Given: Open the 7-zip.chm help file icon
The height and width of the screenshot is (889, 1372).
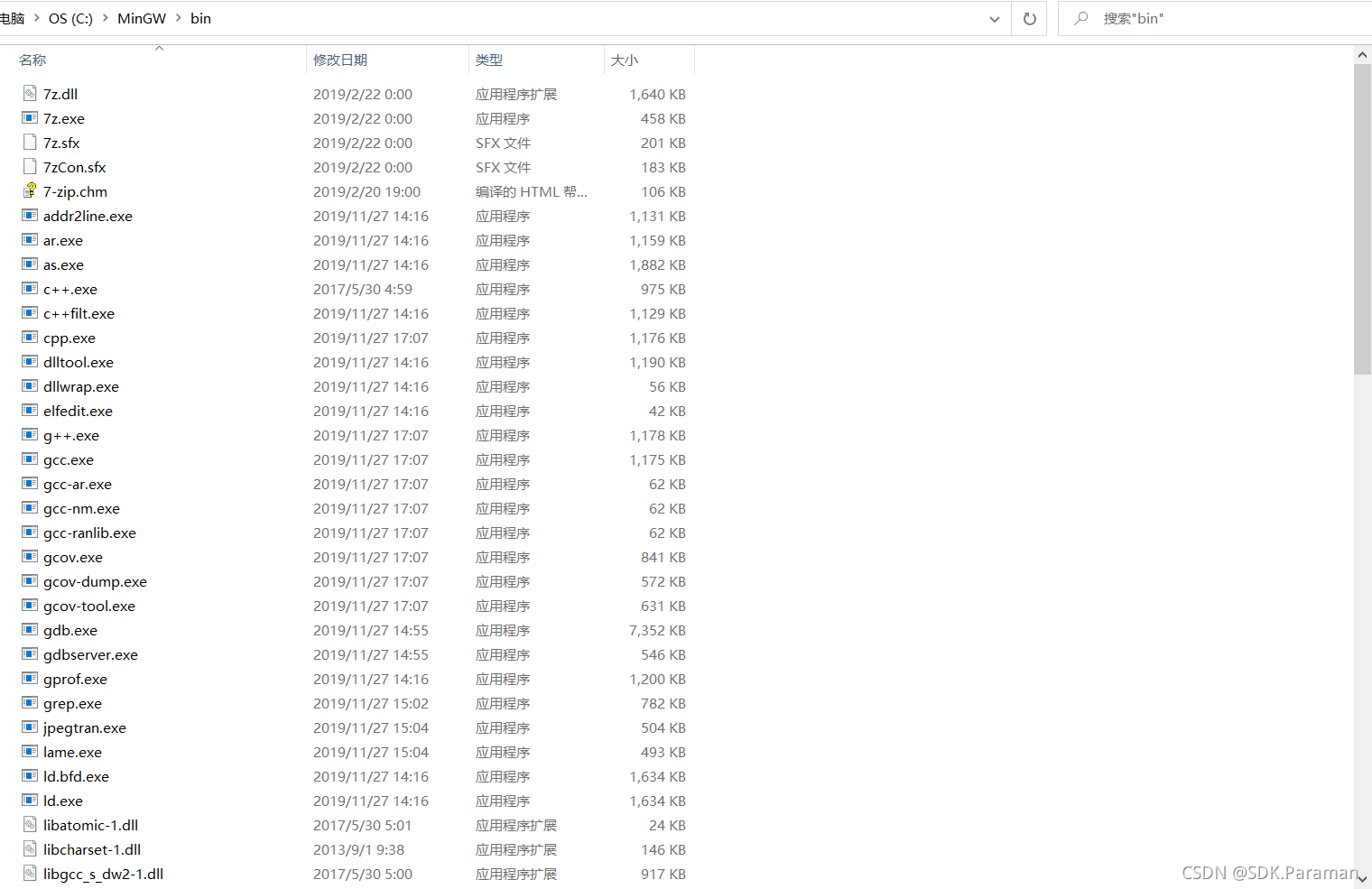Looking at the screenshot, I should point(29,190).
